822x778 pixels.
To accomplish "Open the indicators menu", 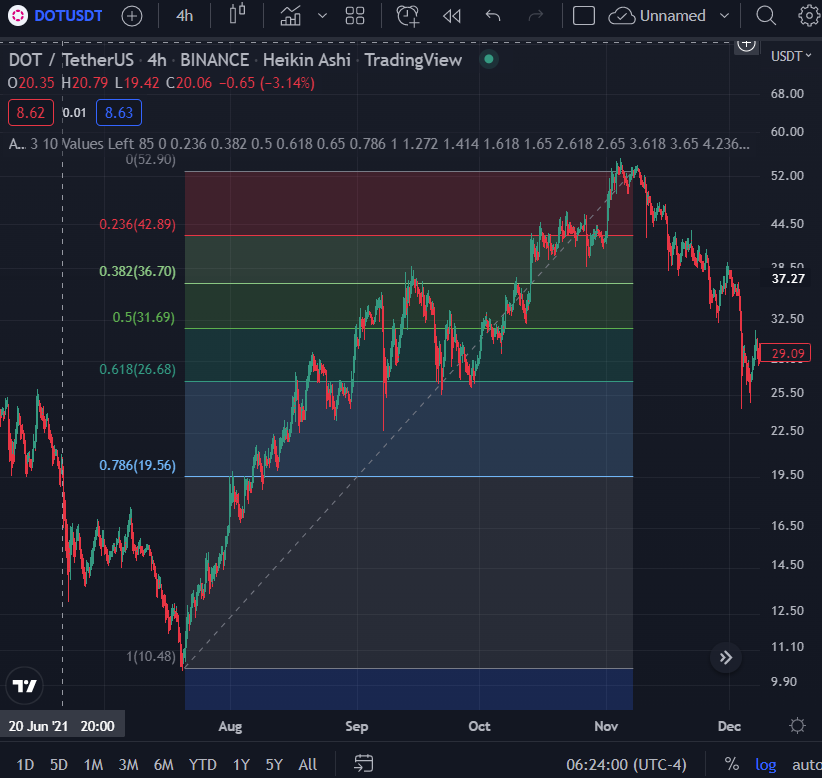I will coord(290,16).
